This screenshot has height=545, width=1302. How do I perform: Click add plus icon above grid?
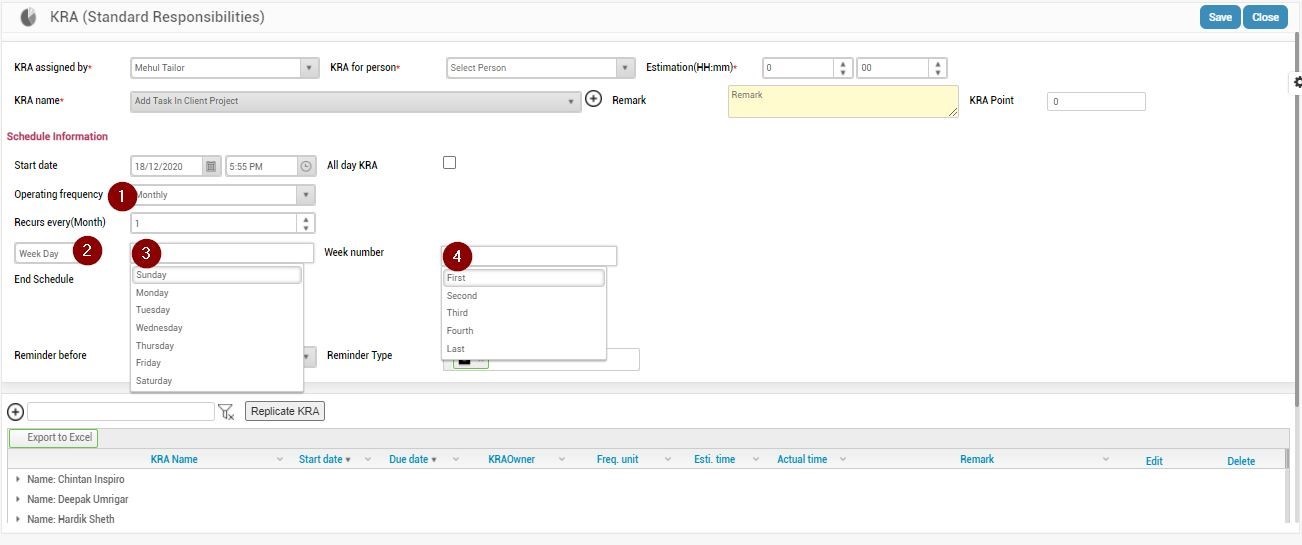15,412
